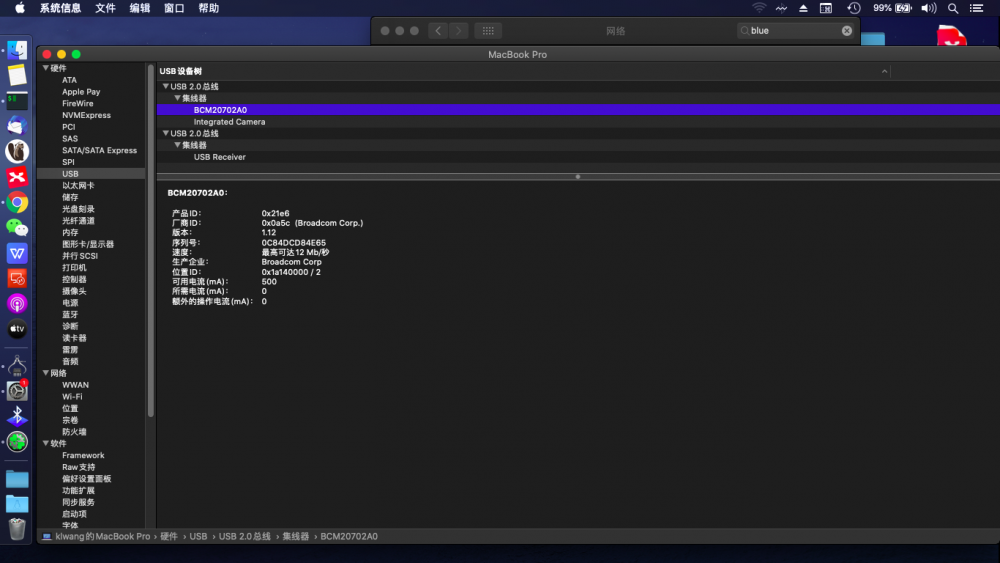
Task: Select 防火墙 in the sidebar
Action: point(74,432)
